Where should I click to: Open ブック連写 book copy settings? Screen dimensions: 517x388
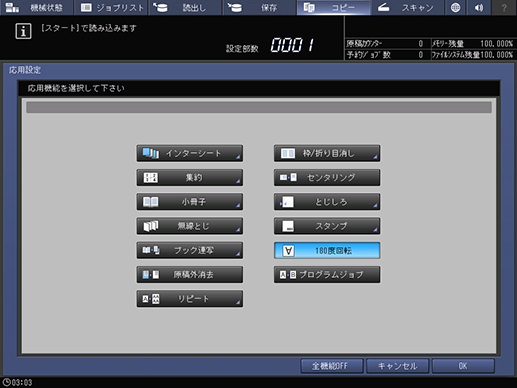coord(190,250)
